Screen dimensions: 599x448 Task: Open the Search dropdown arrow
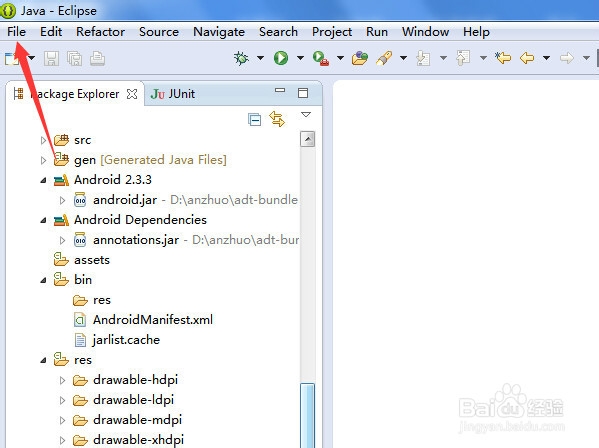click(x=403, y=58)
